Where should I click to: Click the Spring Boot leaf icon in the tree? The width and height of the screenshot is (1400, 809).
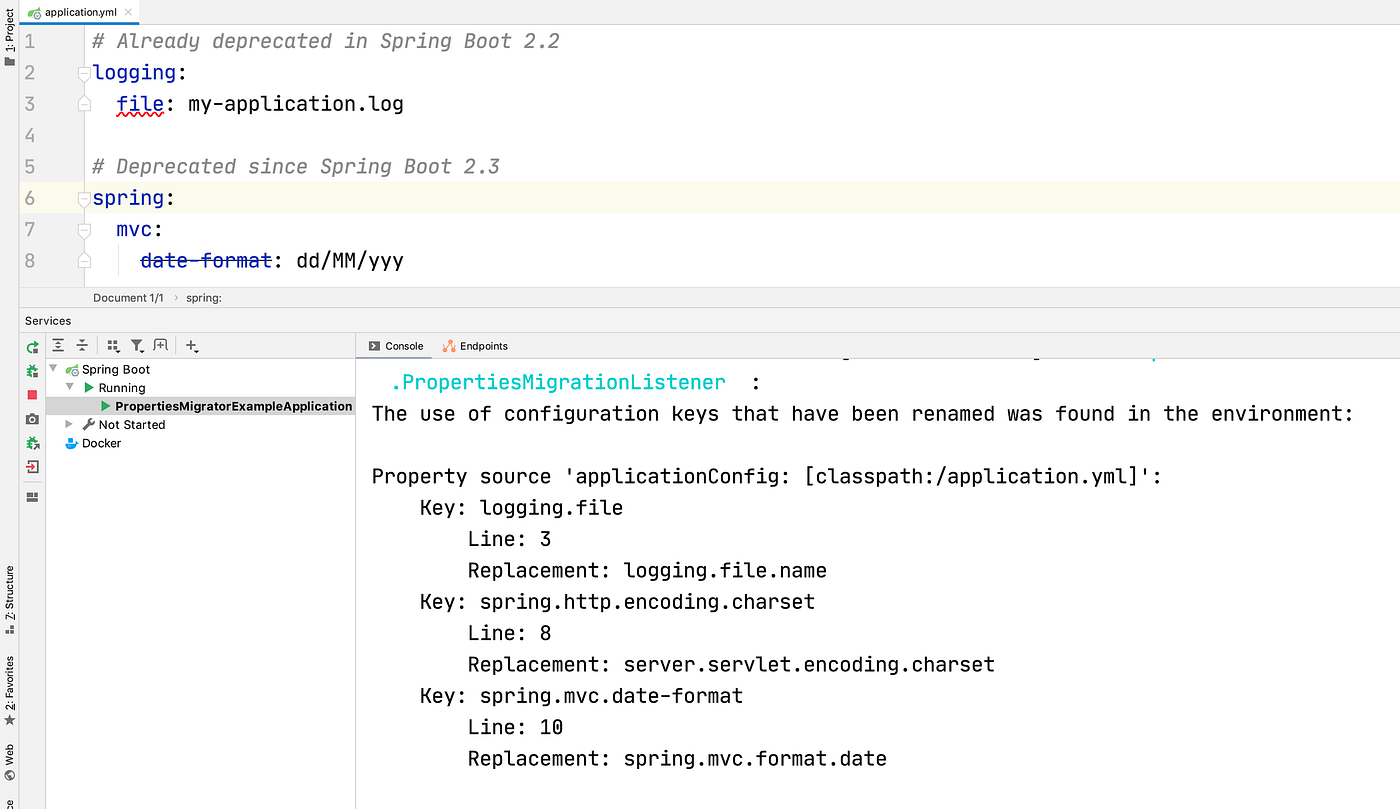(x=72, y=370)
